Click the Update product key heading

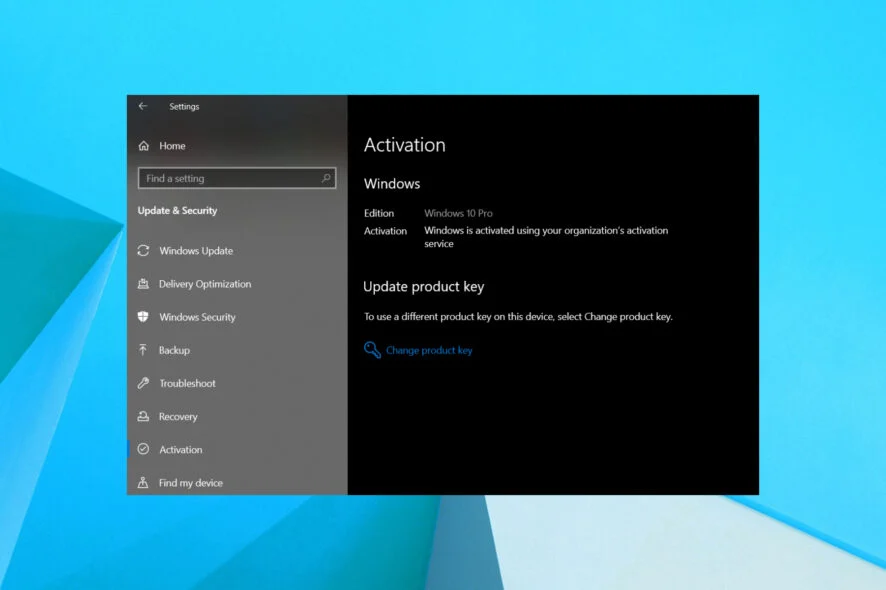(x=423, y=287)
